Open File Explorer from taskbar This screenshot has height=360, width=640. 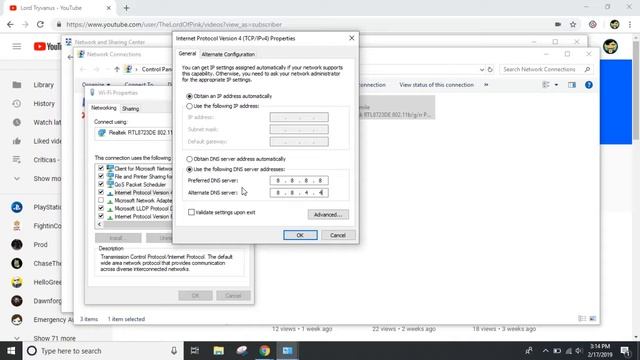[218, 351]
